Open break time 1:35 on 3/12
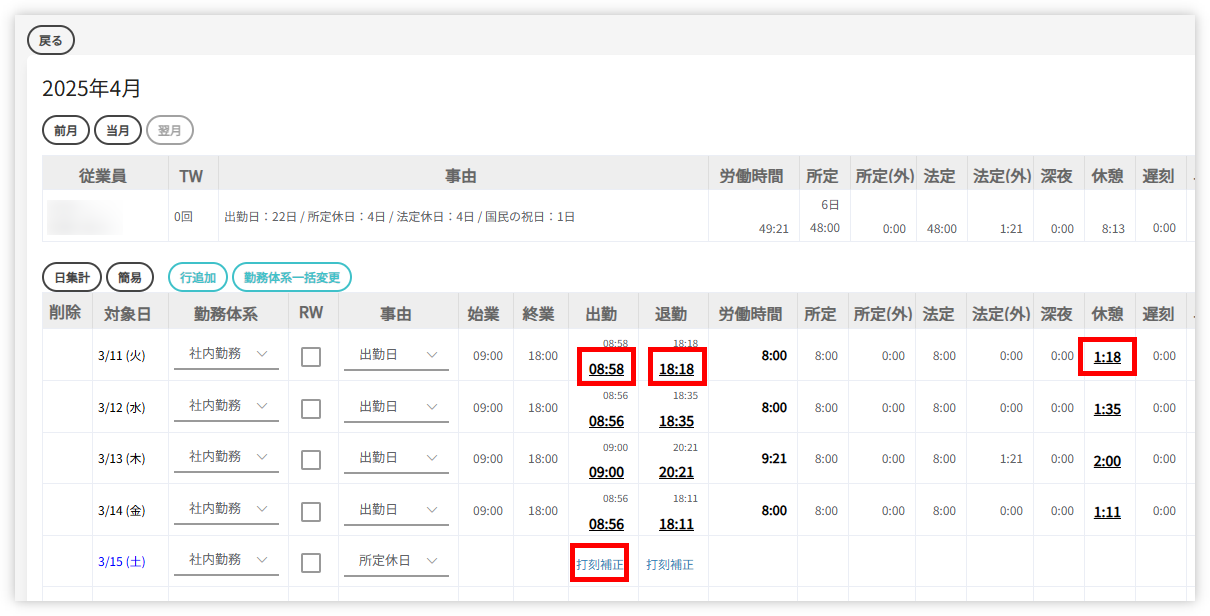 click(x=1107, y=408)
